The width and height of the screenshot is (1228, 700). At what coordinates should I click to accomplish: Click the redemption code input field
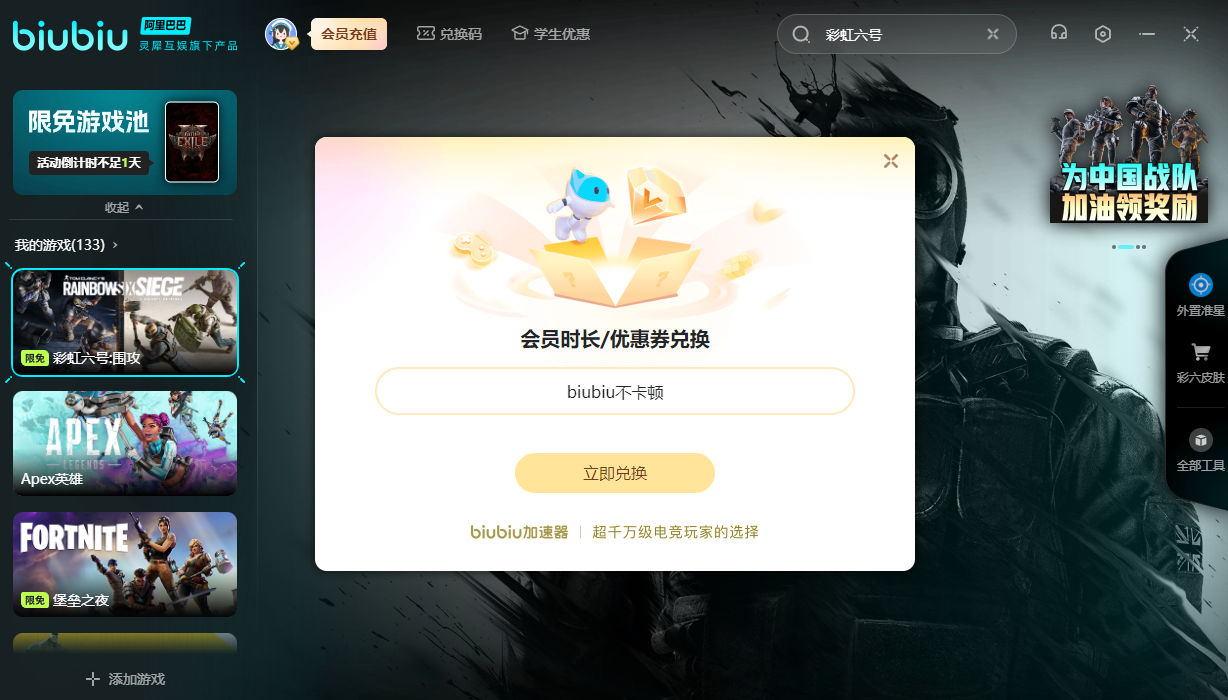[615, 391]
